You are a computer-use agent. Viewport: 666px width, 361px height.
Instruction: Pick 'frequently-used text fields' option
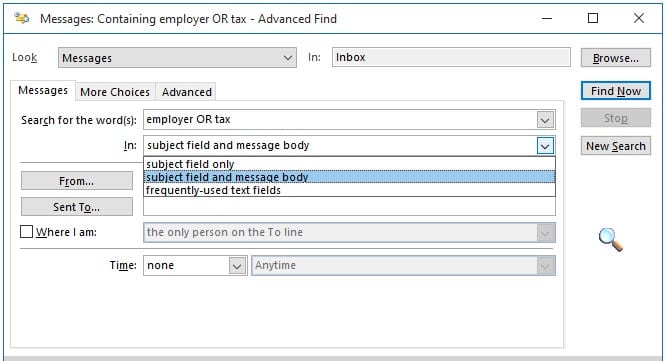349,190
